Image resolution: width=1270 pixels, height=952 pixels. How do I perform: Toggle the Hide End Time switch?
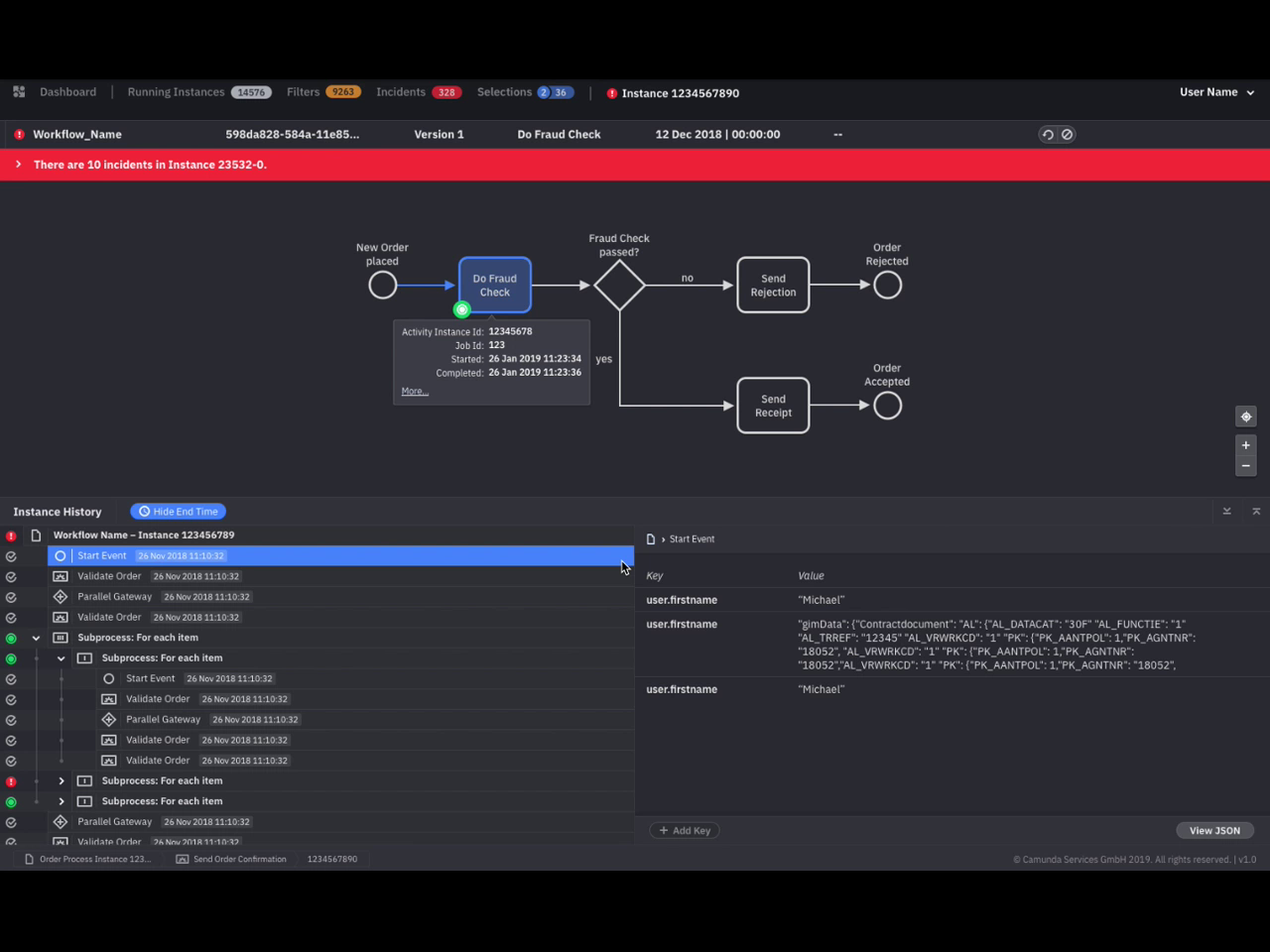click(179, 512)
